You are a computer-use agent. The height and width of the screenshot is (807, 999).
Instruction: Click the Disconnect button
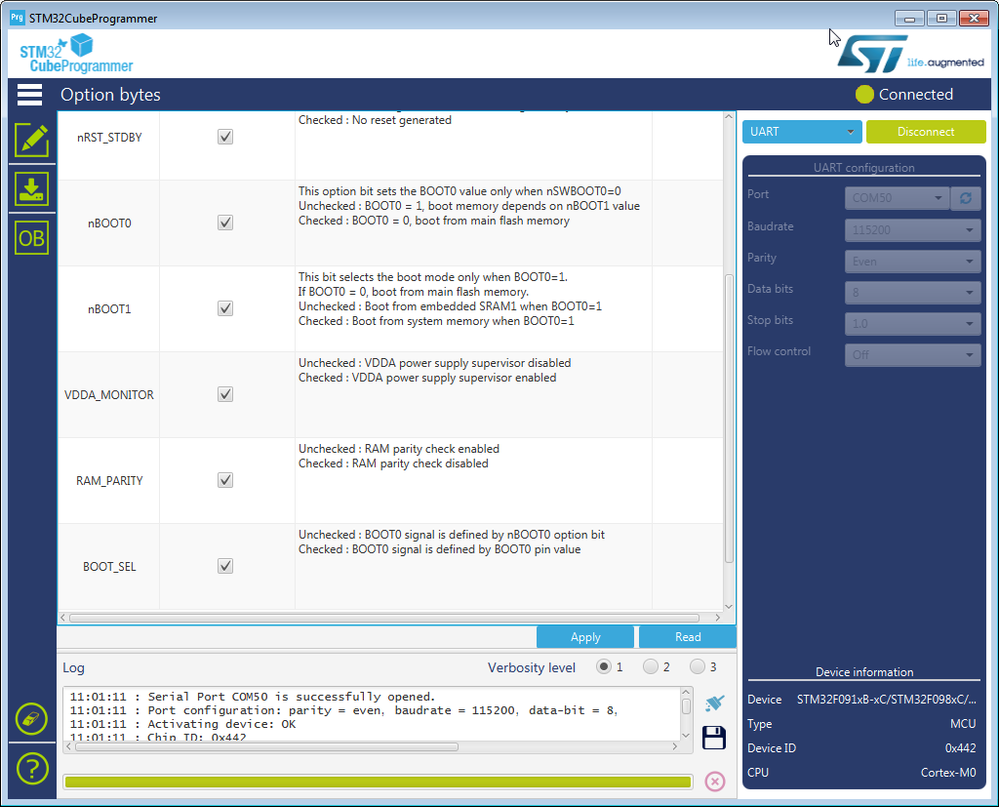pos(926,132)
